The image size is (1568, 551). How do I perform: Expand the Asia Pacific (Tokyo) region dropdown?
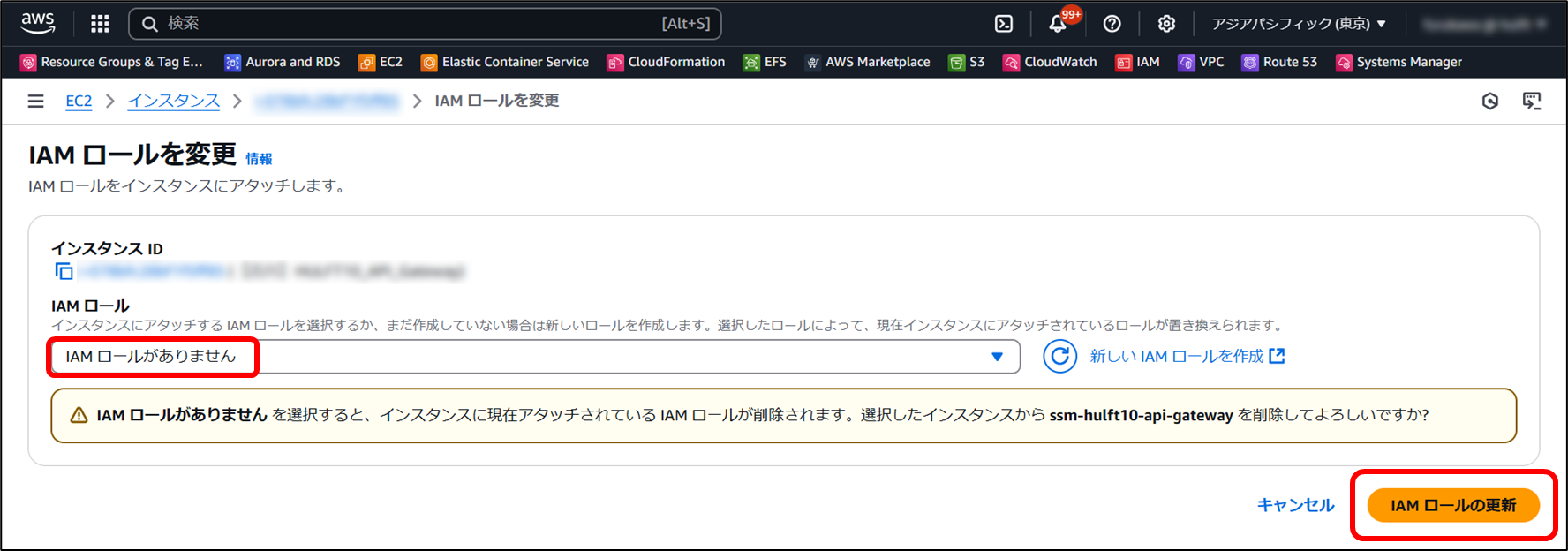coord(1299,24)
